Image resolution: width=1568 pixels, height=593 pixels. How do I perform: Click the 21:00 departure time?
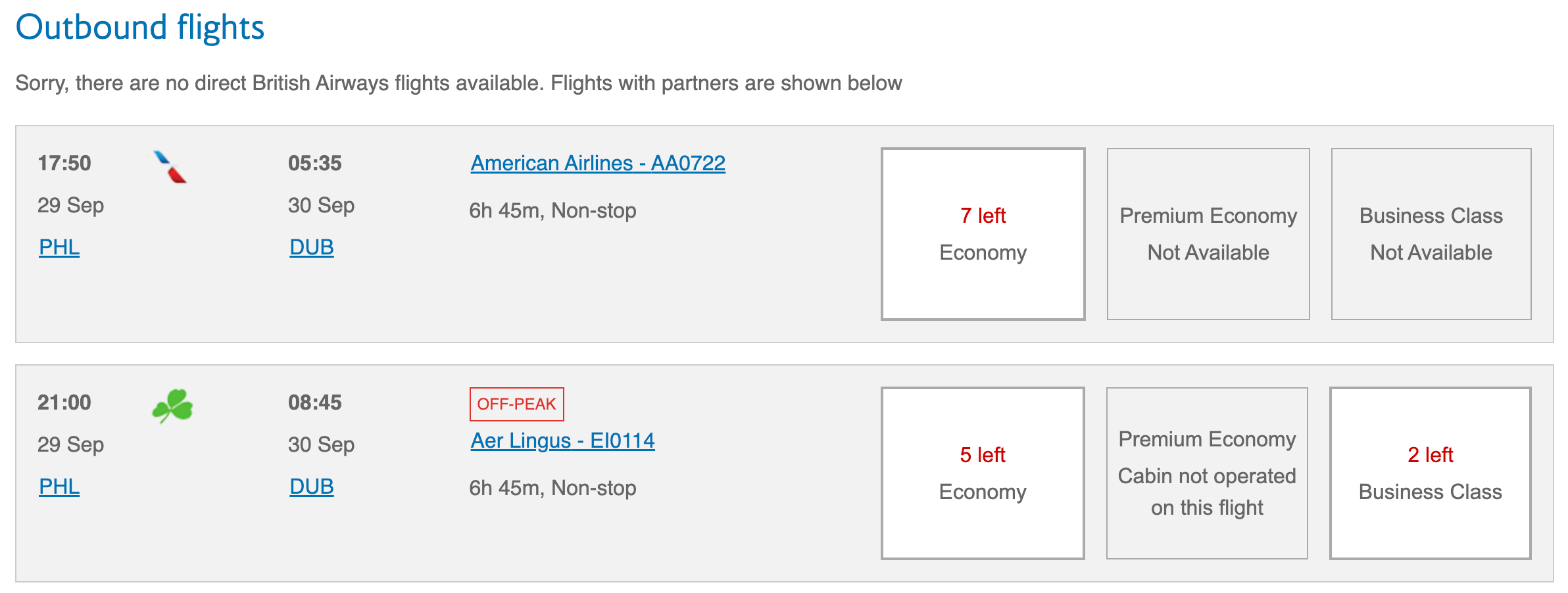(64, 402)
